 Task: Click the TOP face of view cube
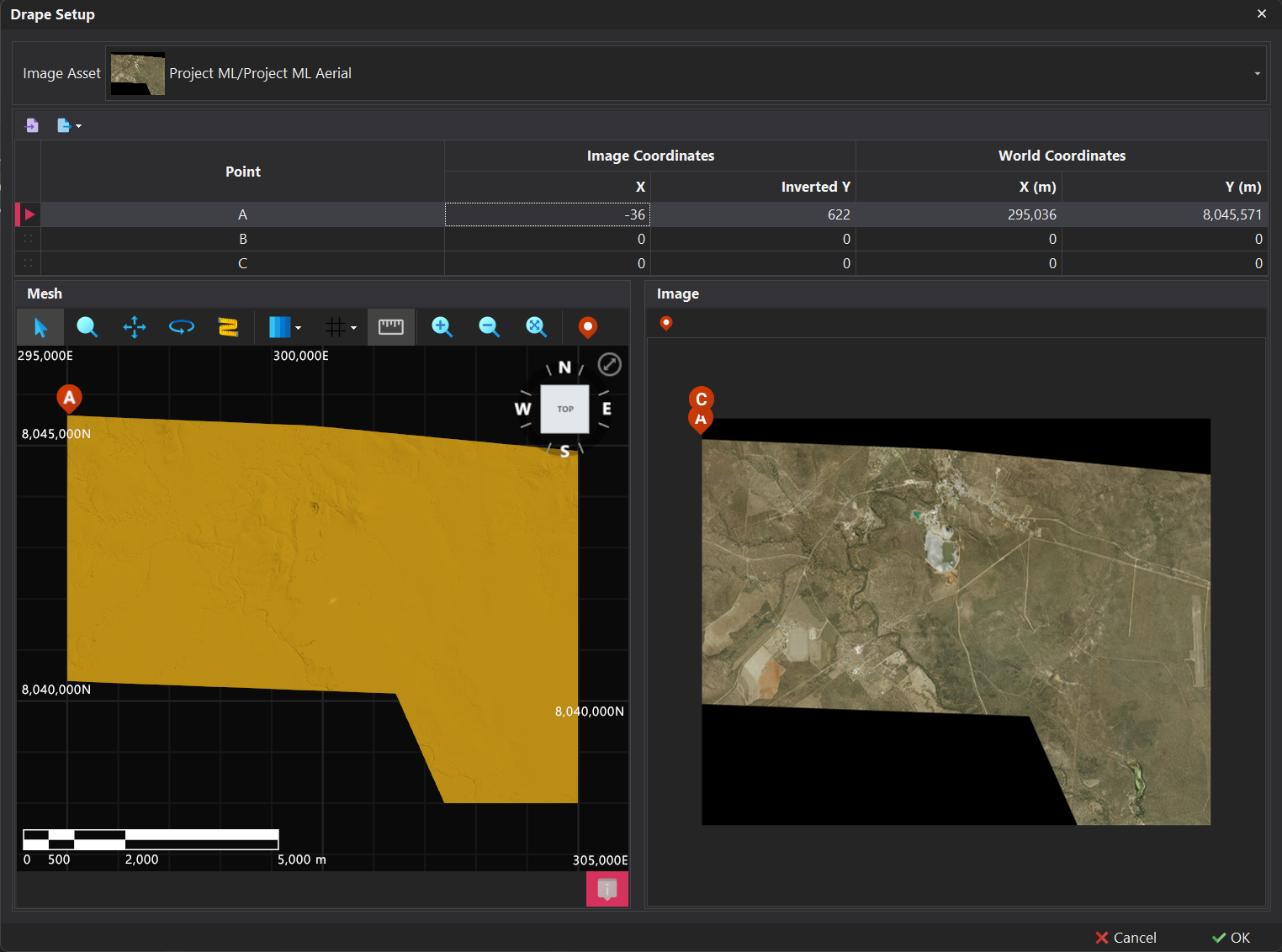tap(564, 409)
